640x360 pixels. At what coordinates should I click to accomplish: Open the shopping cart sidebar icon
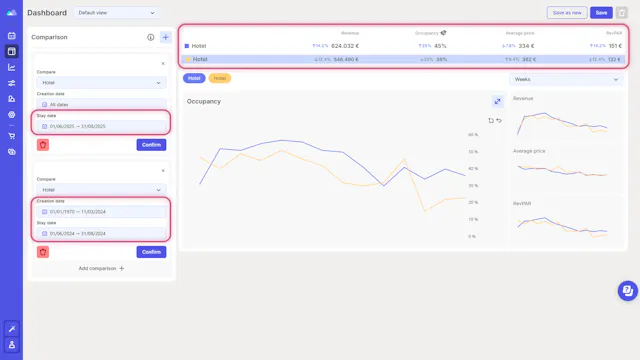tap(11, 136)
